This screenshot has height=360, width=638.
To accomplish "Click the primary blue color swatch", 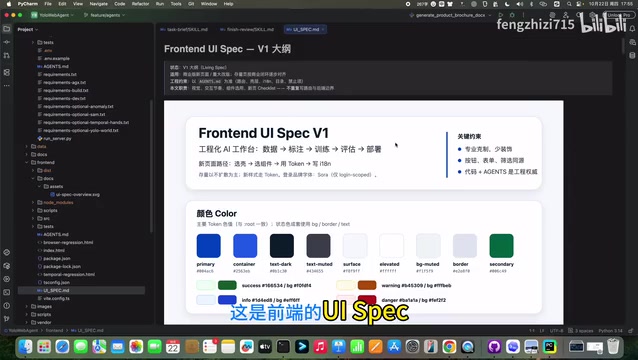I will (208, 246).
